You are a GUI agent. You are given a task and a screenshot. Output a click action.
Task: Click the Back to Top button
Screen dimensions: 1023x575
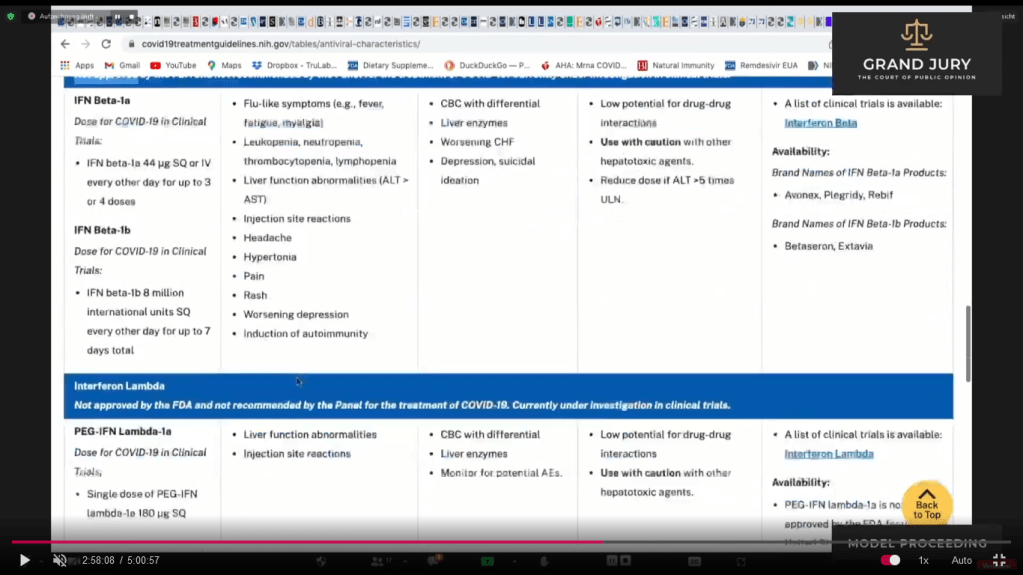tap(926, 505)
